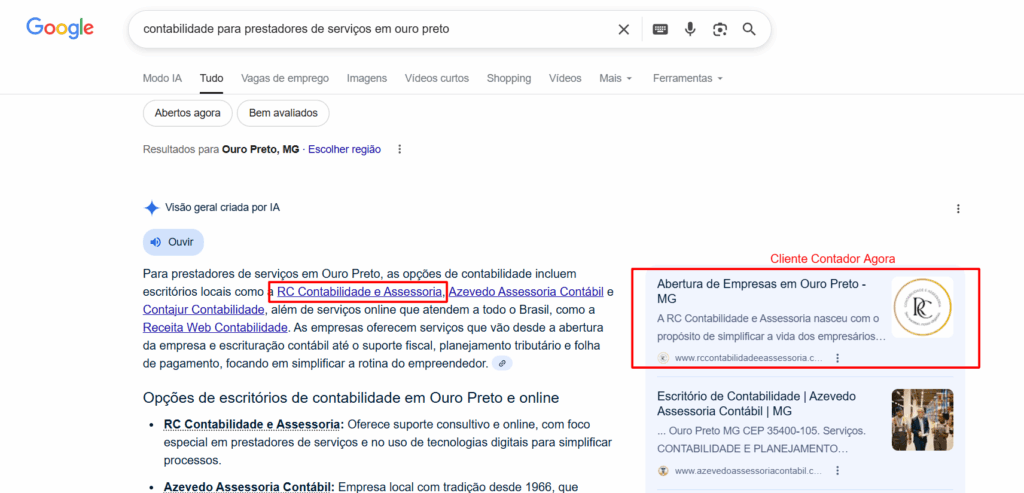Open the Azevedo Assessoria Contábil link
Viewport: 1024px width, 493px height.
pos(526,292)
